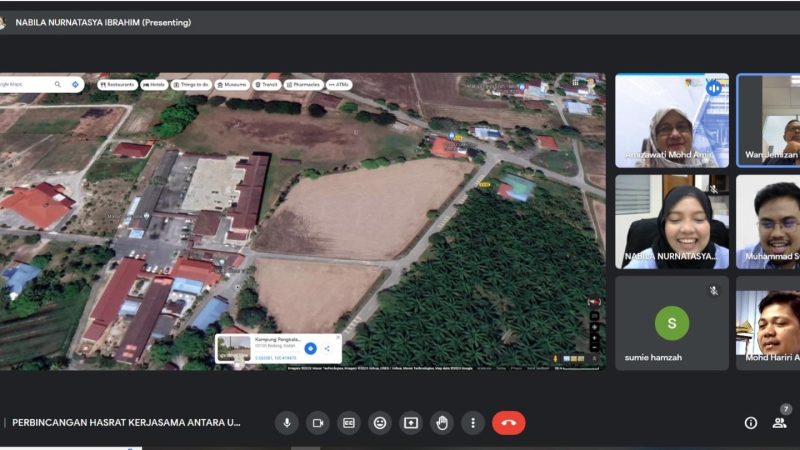Turn off the camera

tap(318, 423)
